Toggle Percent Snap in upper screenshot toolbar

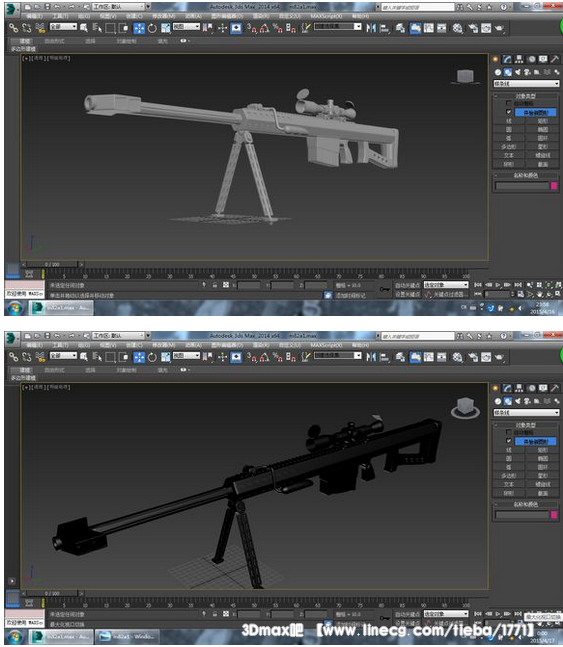coord(278,28)
